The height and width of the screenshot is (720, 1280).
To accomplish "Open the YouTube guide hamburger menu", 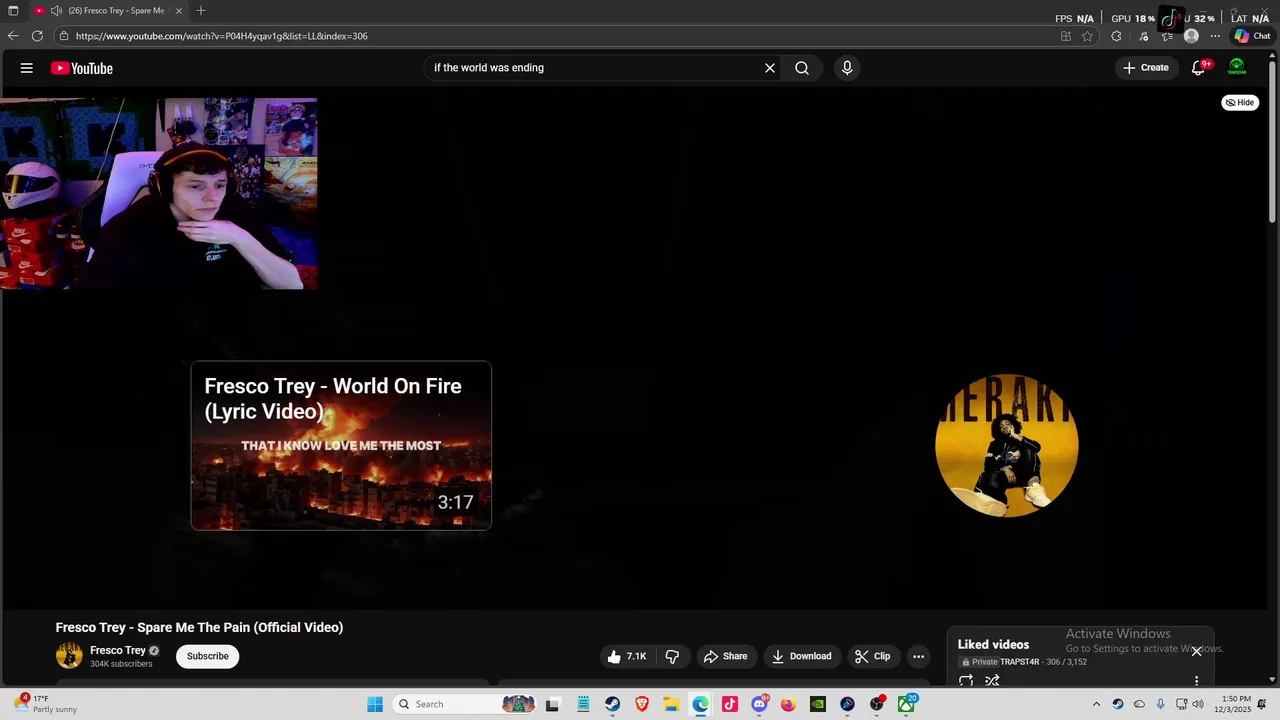I will coord(27,68).
